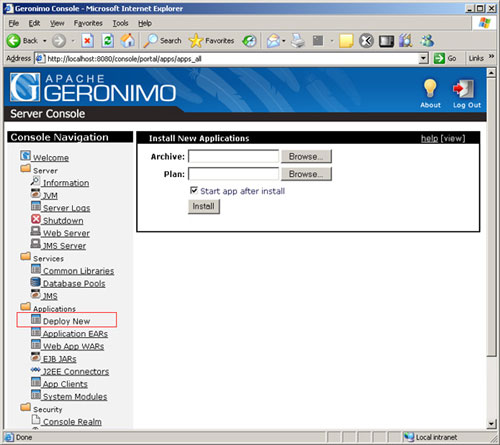Viewport: 500px width, 445px height.
Task: Open the EJB JARs link
Action: [x=60, y=359]
